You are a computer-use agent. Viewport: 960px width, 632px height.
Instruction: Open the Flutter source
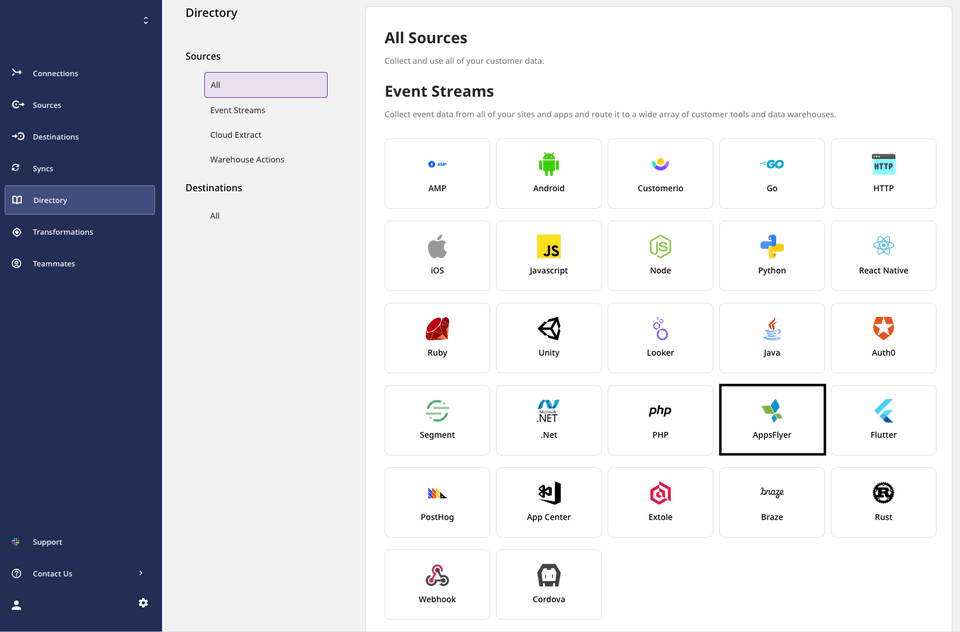click(883, 419)
